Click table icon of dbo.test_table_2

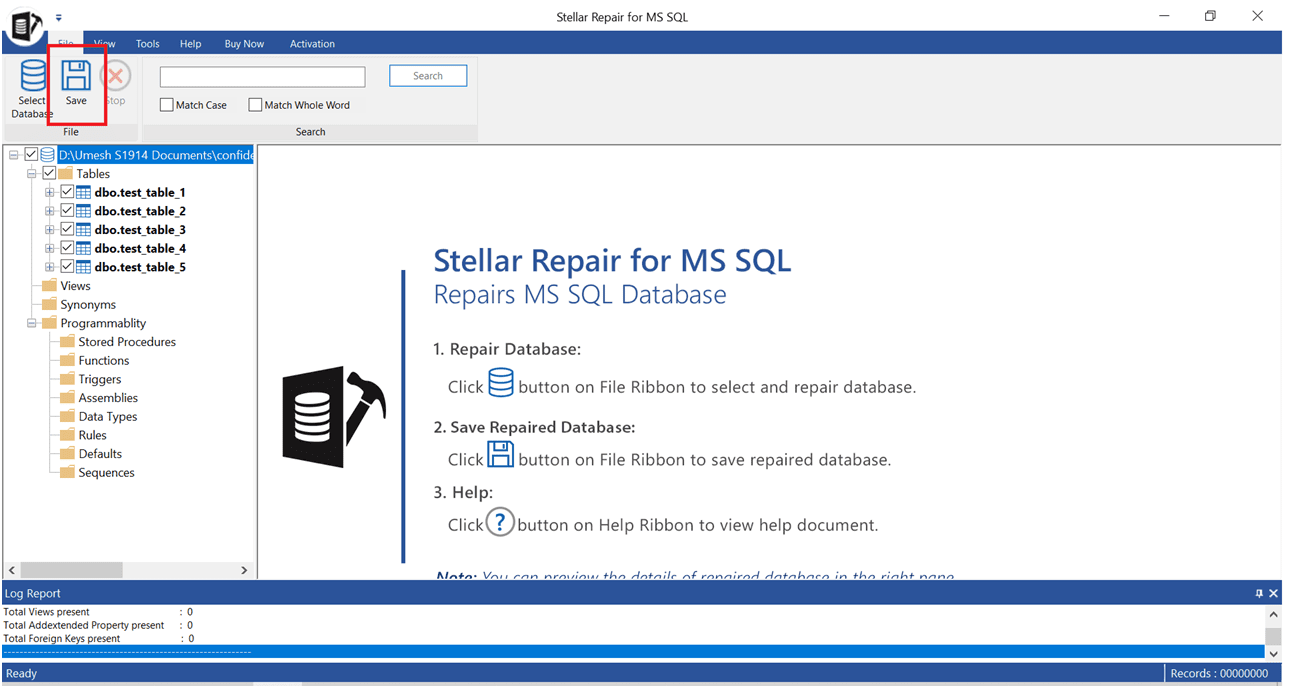click(84, 211)
